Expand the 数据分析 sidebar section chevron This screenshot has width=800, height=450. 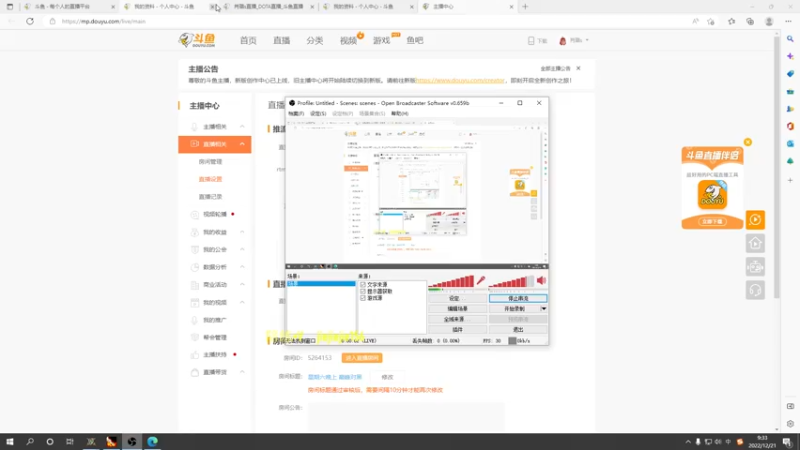(x=242, y=267)
